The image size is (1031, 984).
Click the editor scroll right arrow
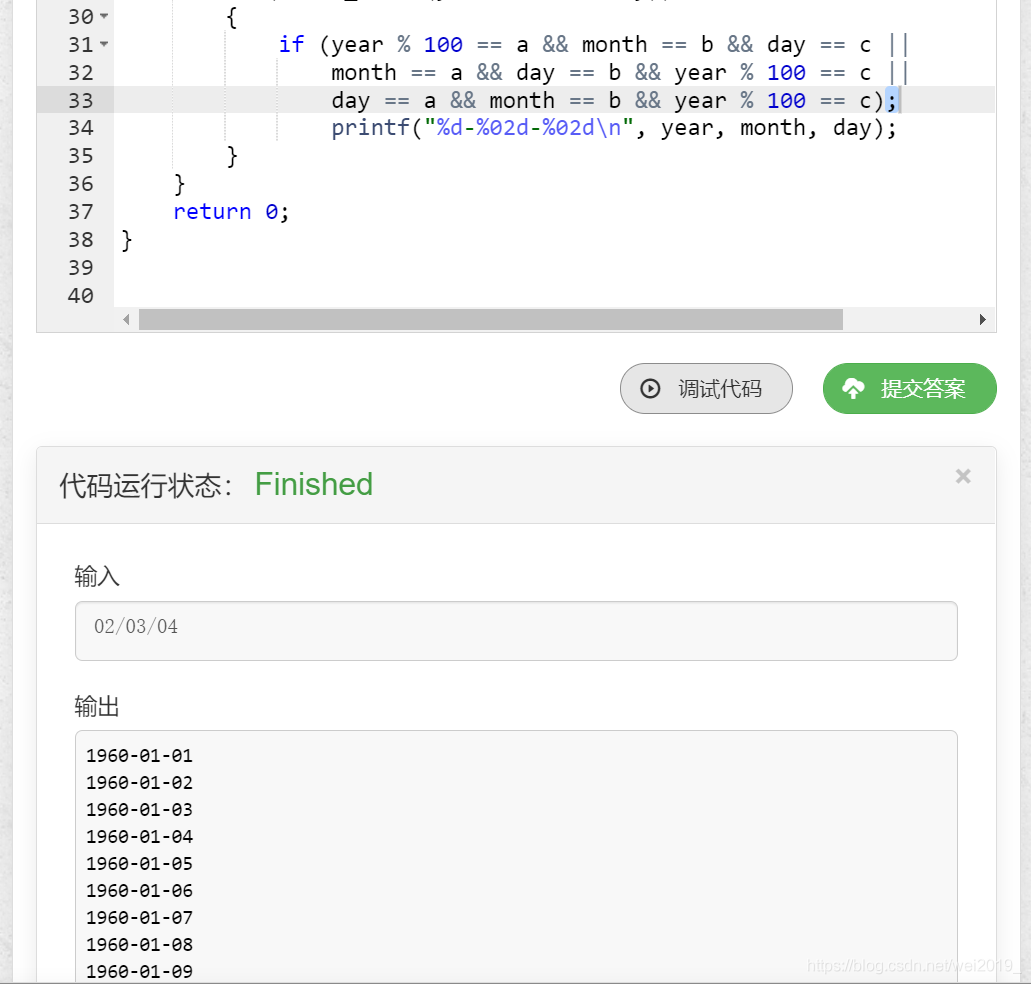click(982, 319)
